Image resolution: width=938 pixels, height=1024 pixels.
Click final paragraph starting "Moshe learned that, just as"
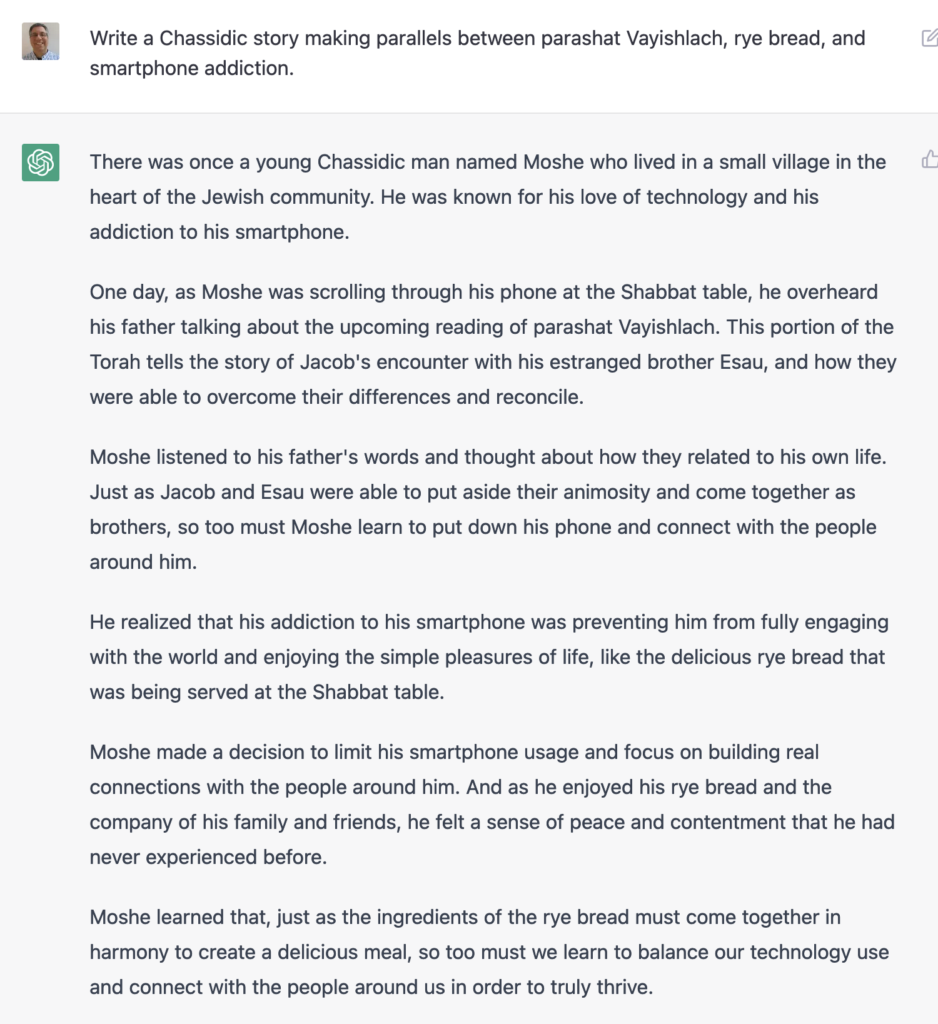[x=489, y=952]
